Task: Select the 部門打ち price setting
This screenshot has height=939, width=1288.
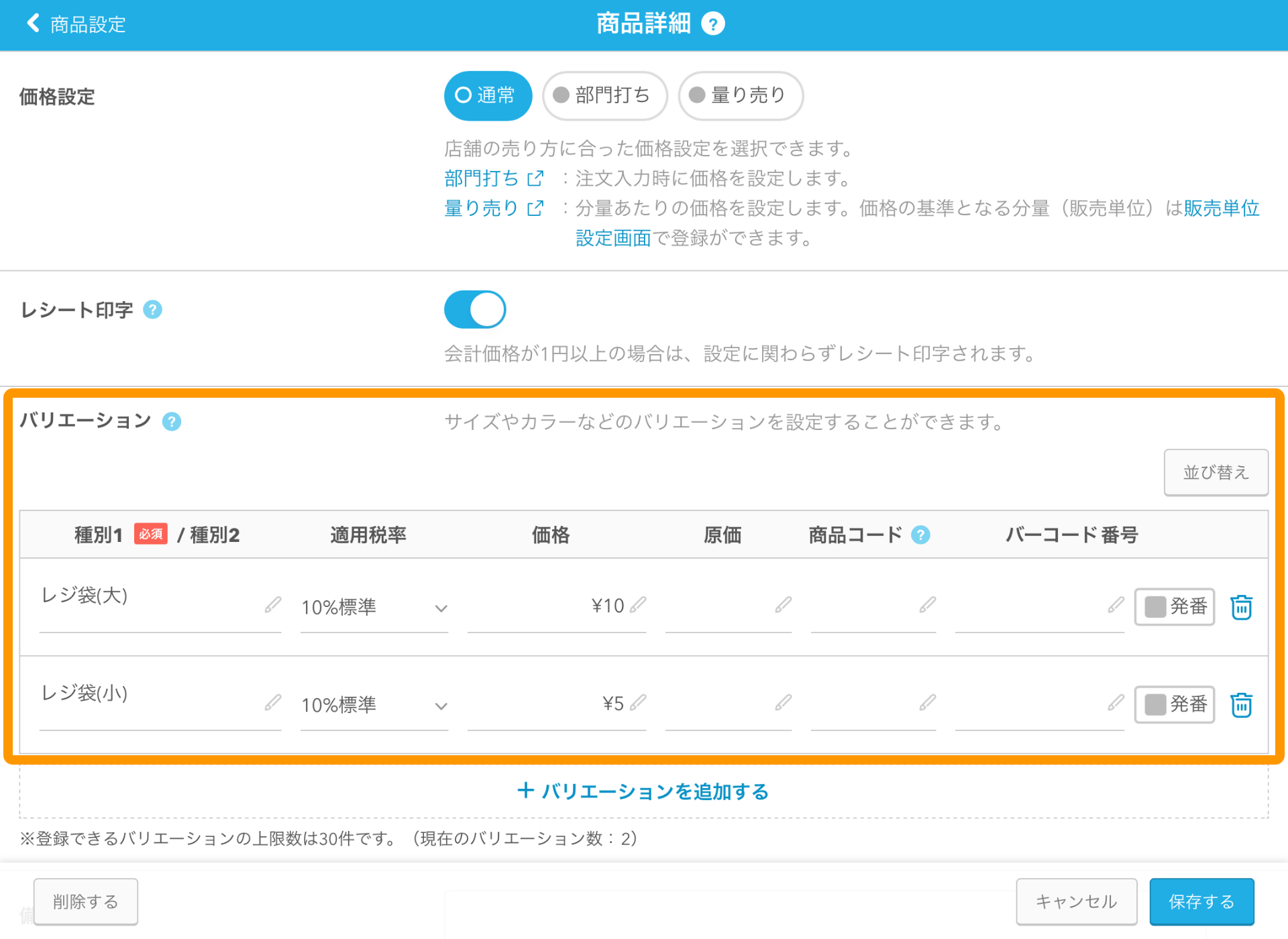Action: pos(604,95)
